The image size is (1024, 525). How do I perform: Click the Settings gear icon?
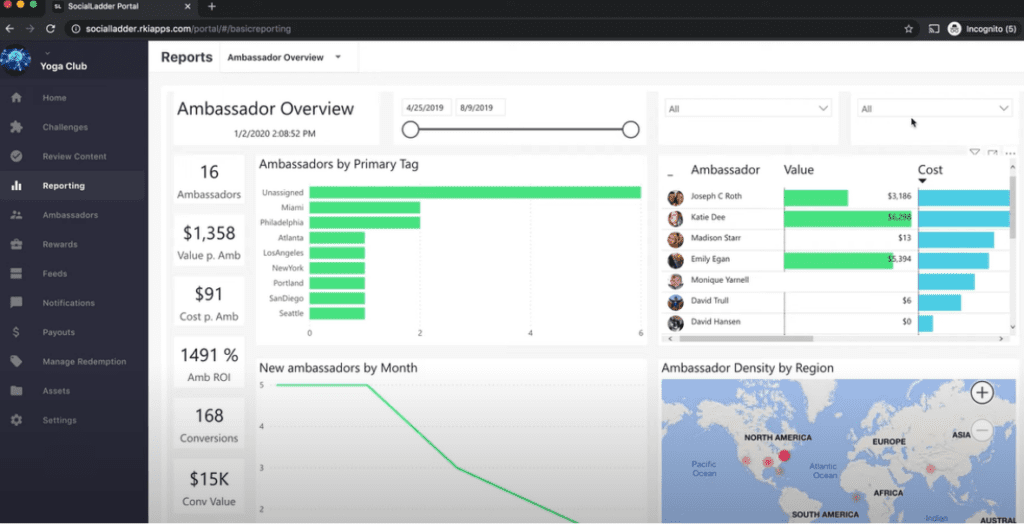(x=16, y=420)
